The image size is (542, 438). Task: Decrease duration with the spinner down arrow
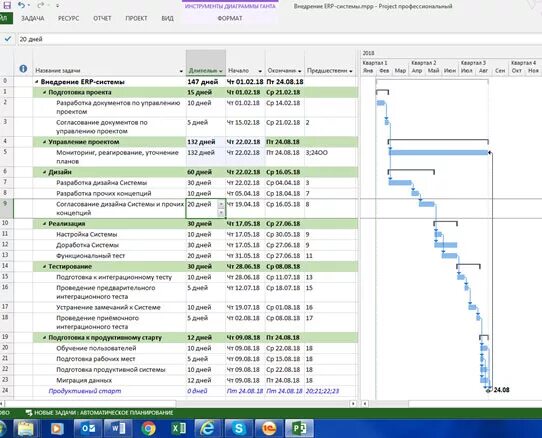(221, 213)
